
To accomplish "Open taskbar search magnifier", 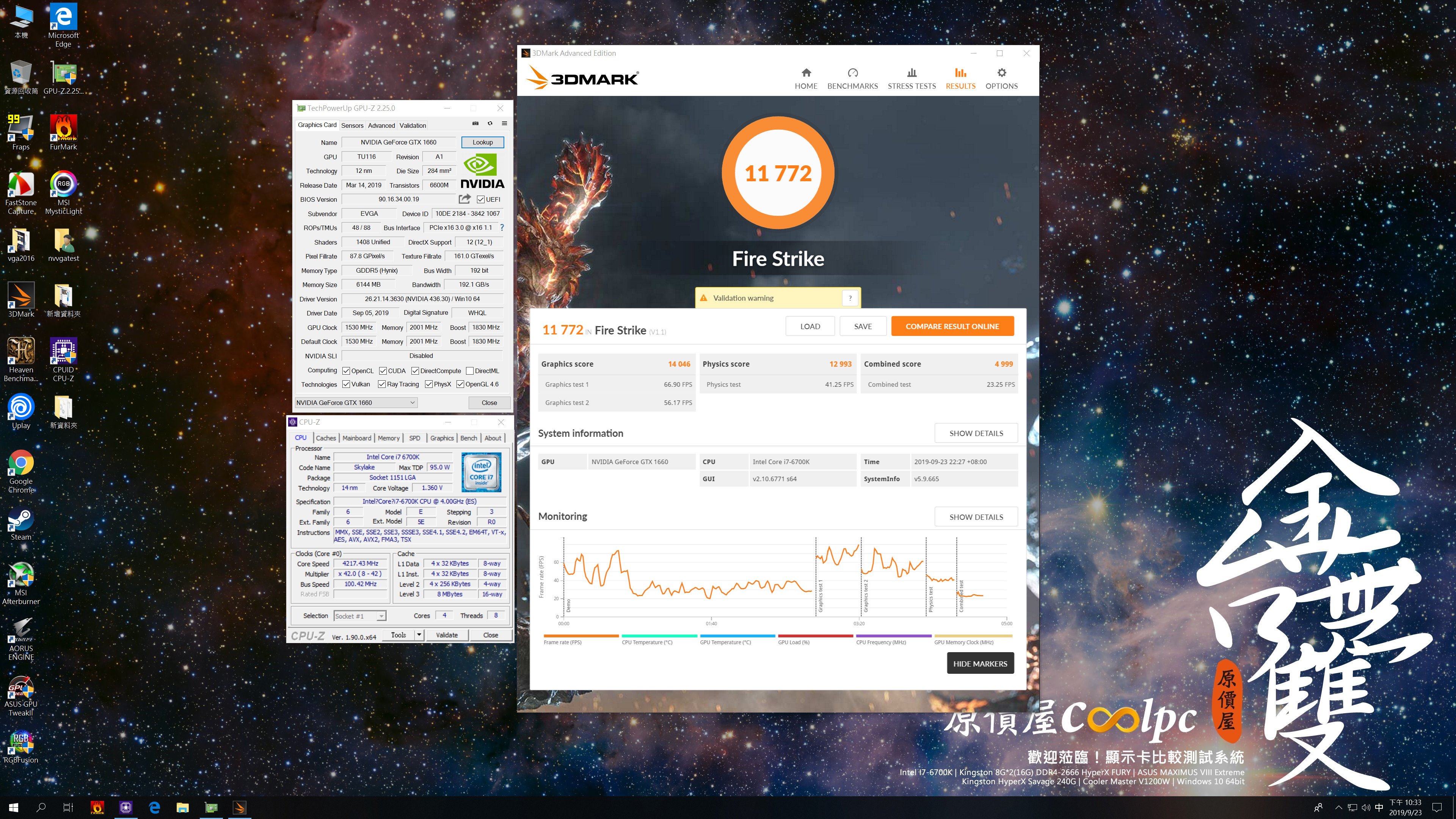I will tap(41, 808).
